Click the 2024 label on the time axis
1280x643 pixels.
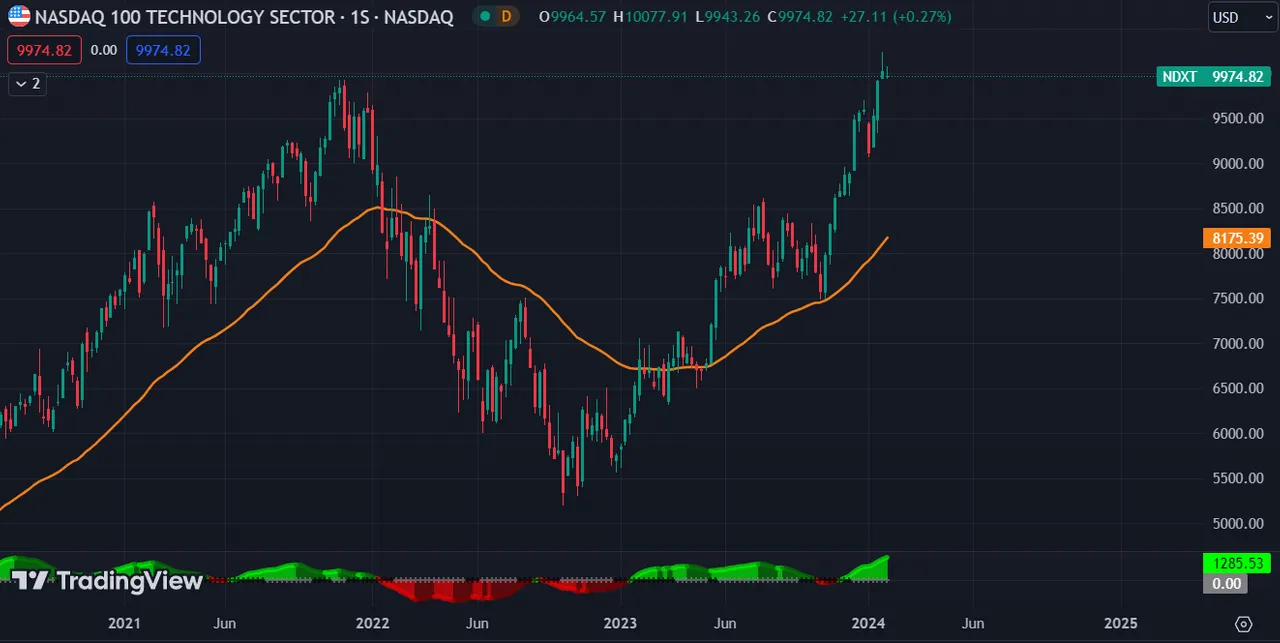pyautogui.click(x=869, y=623)
